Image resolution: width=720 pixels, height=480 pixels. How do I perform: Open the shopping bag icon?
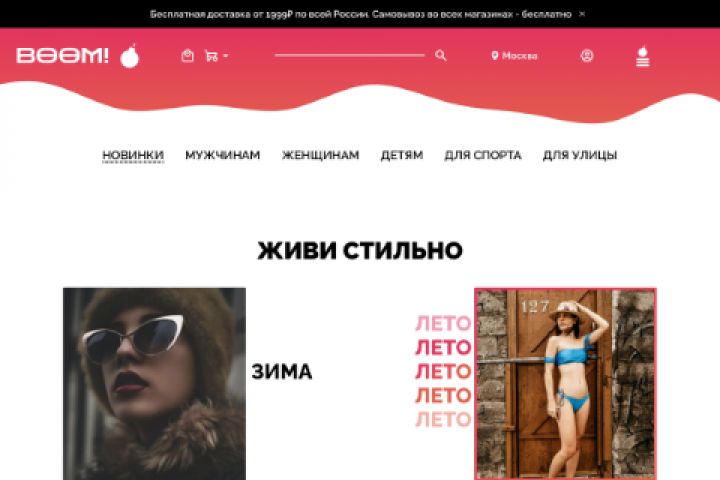pos(187,56)
